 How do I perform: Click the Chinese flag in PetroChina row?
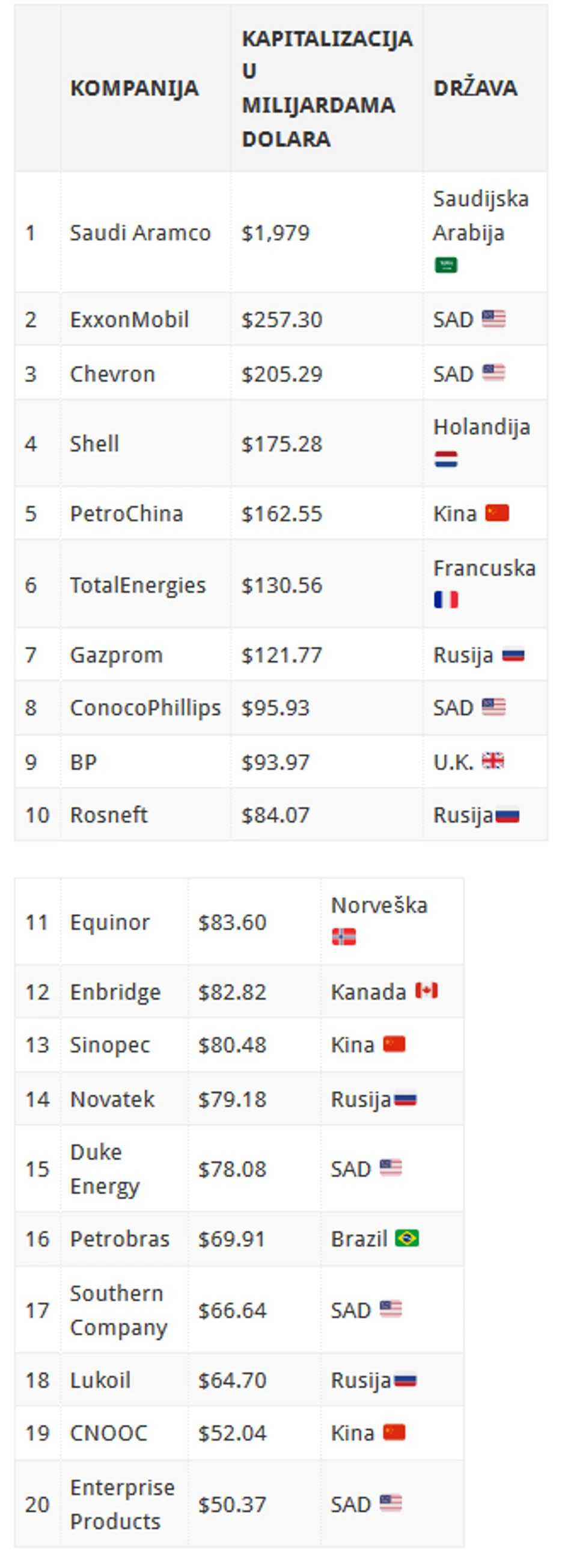497,513
